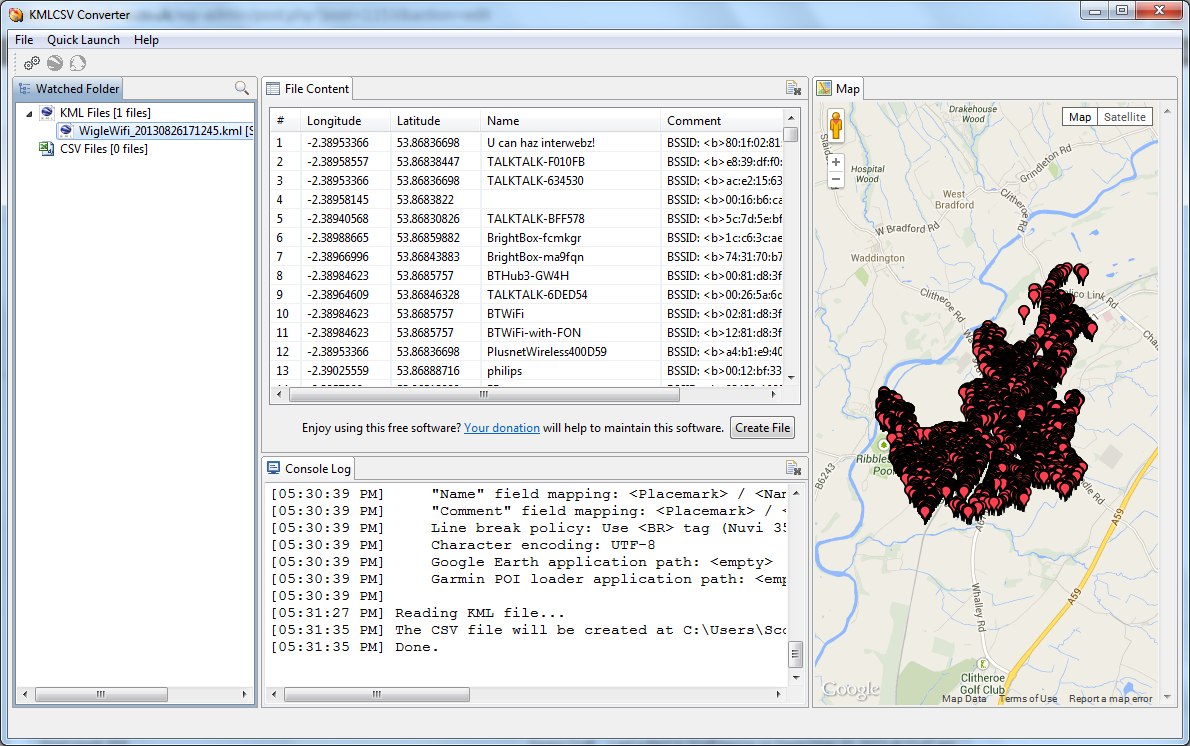Click the Garmin globe toolbar icon

77,63
